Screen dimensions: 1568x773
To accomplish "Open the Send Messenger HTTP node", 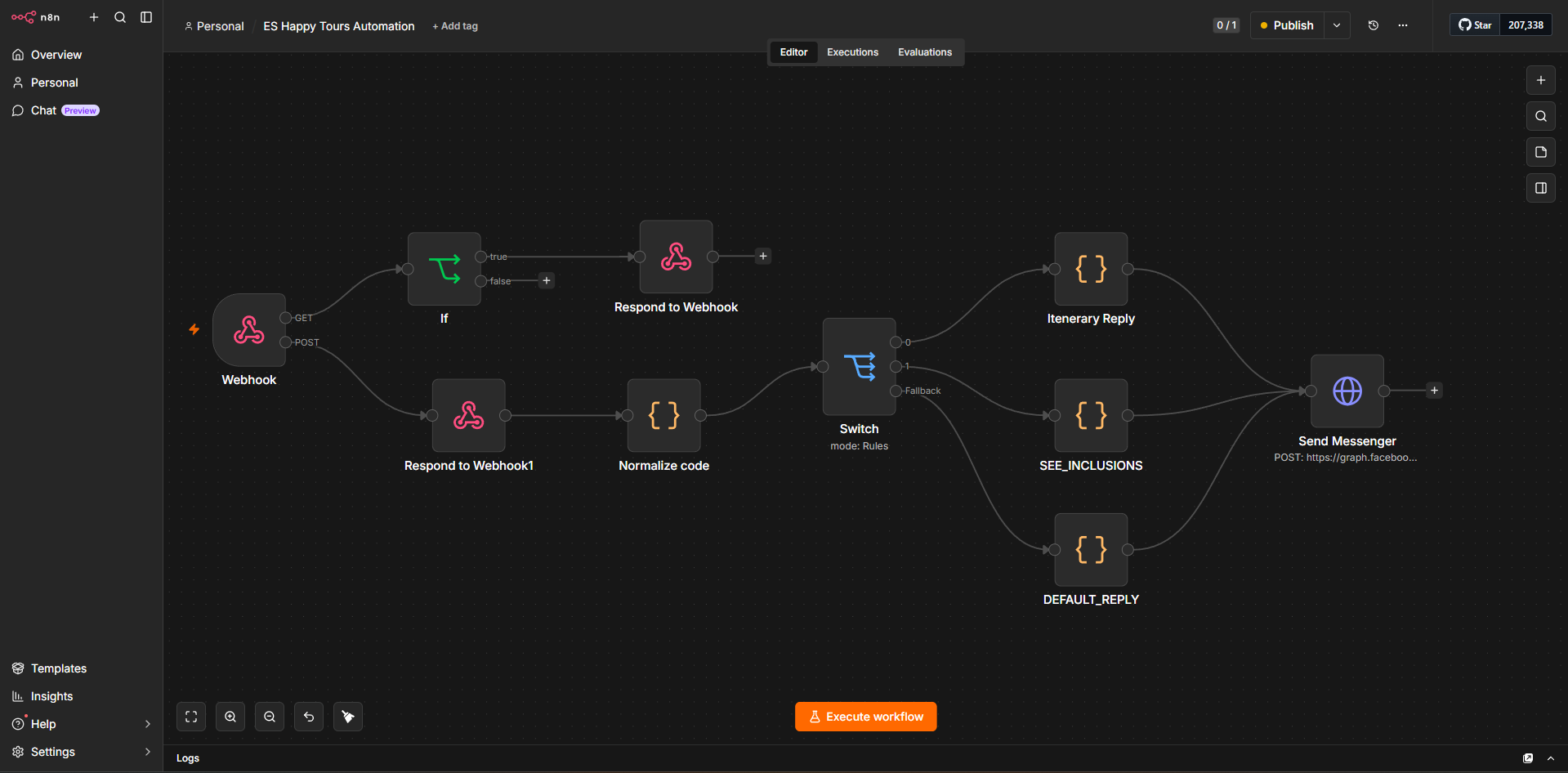I will (1347, 391).
